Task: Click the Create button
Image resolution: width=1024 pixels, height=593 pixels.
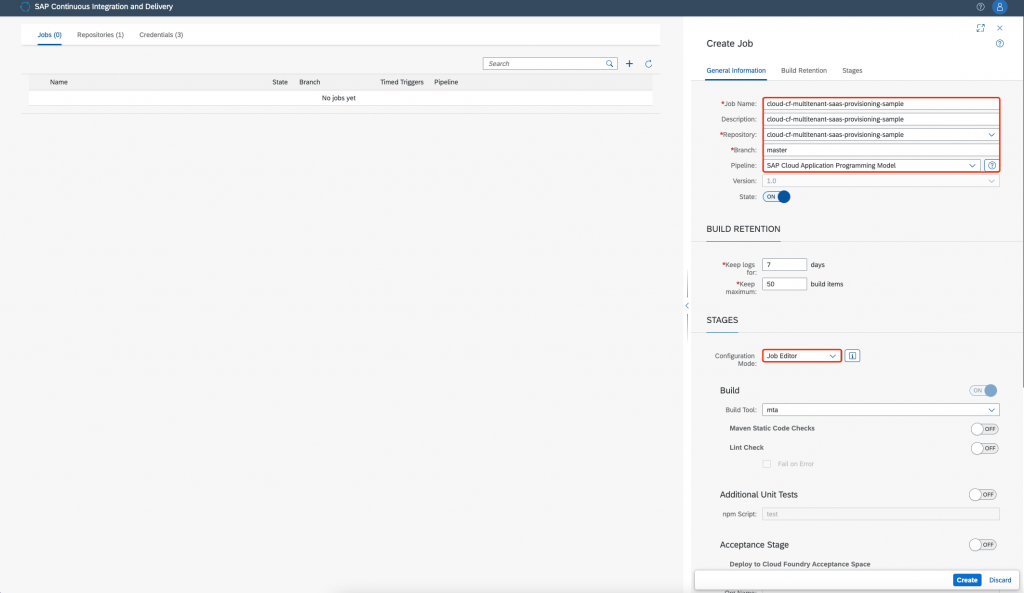Action: point(967,580)
